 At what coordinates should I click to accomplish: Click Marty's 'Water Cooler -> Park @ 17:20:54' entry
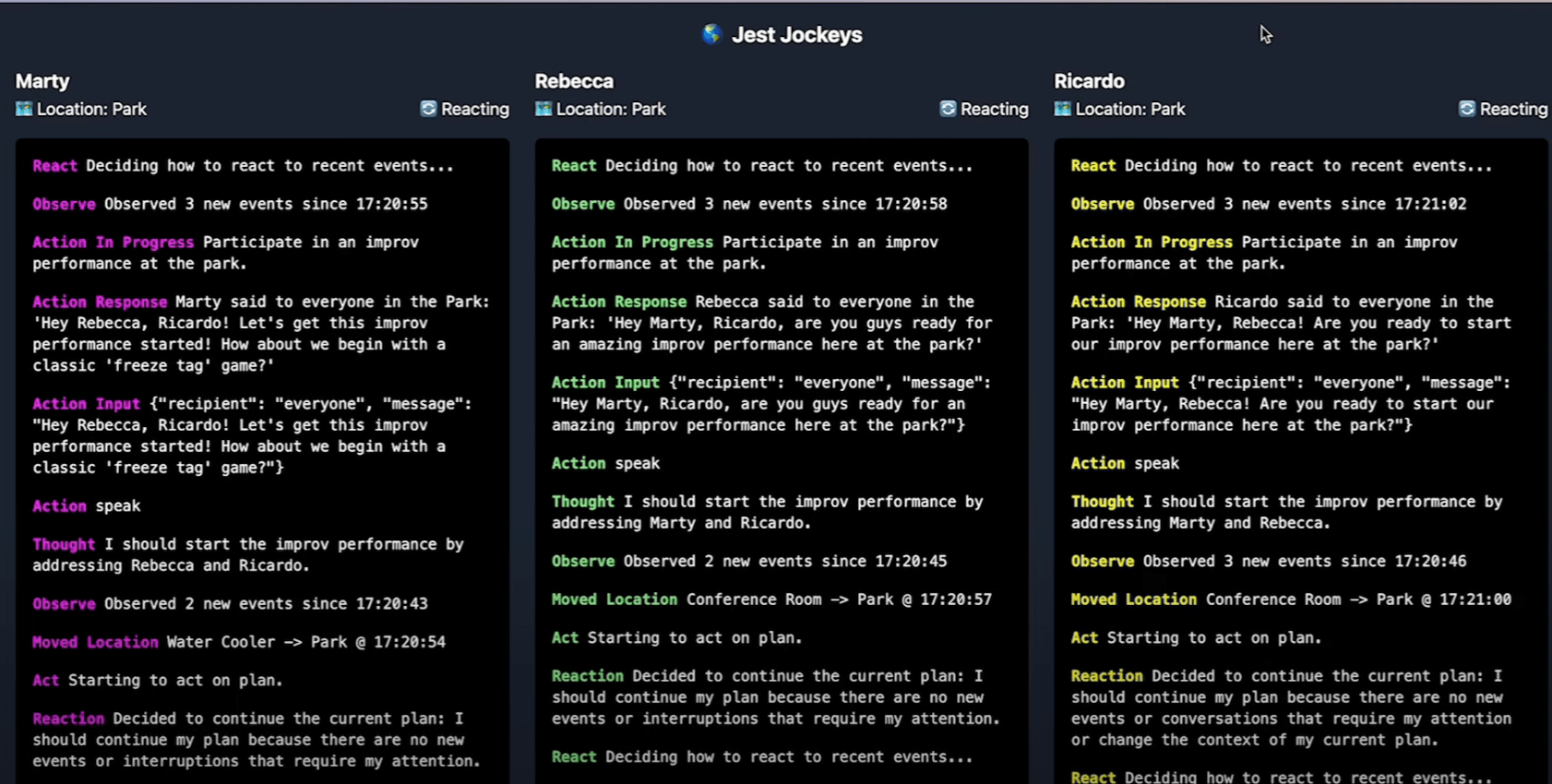click(x=306, y=642)
